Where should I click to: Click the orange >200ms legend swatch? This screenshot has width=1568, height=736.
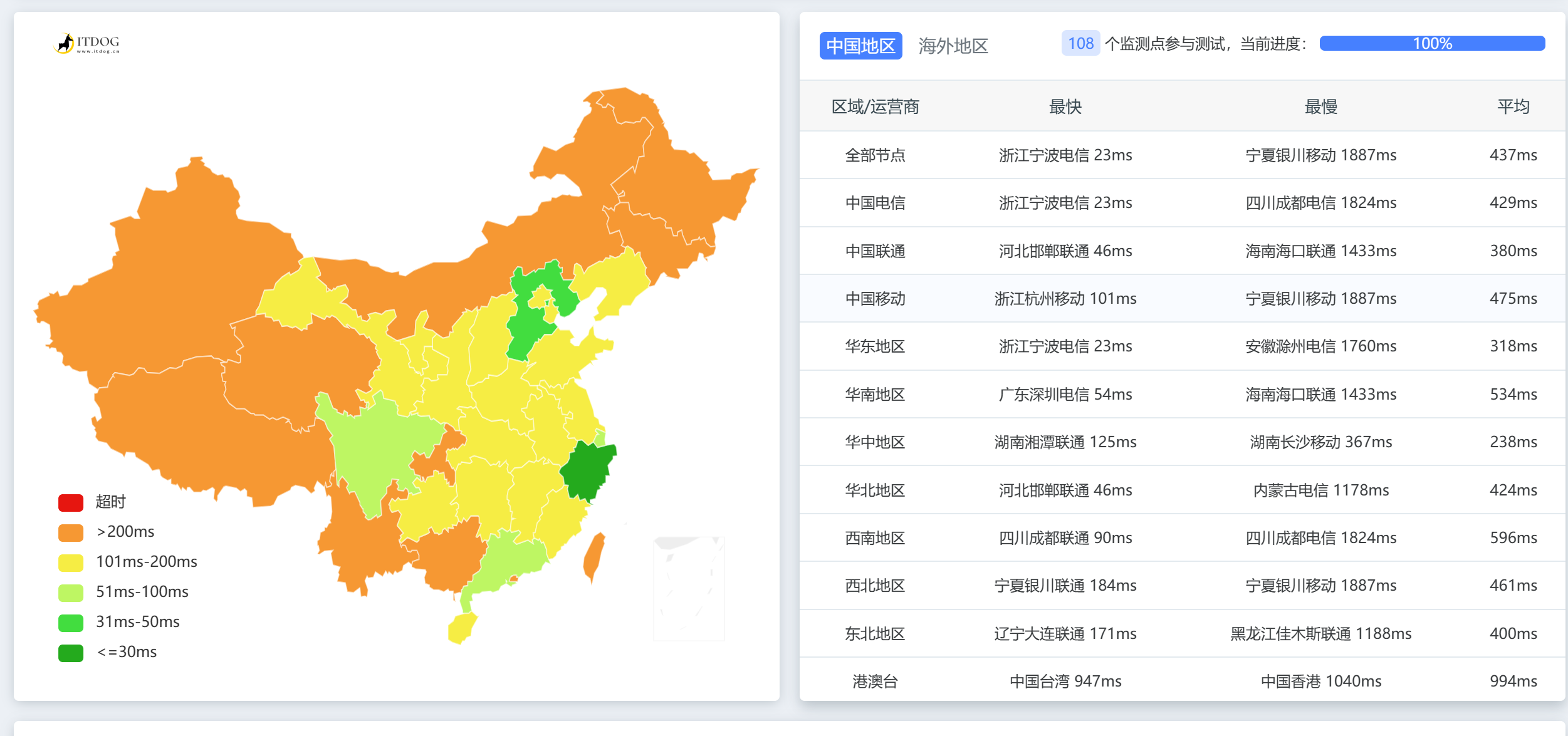(70, 532)
